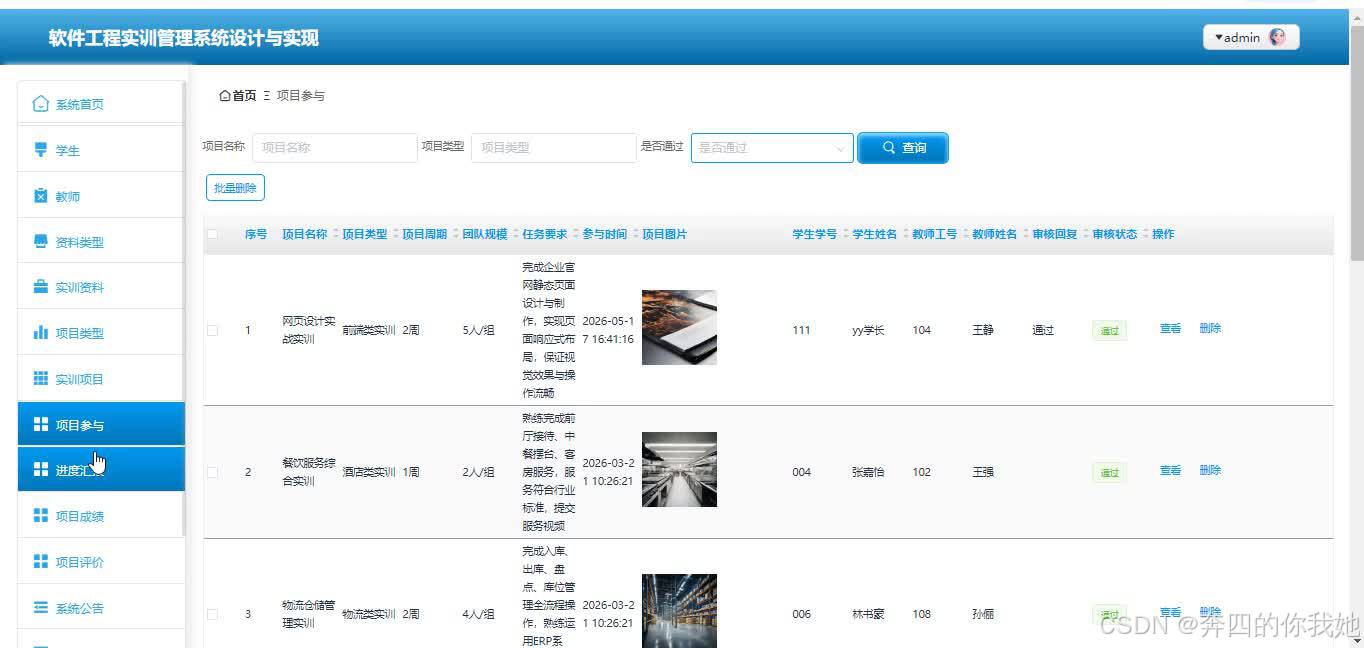Click the 查询 search button

pyautogui.click(x=903, y=147)
